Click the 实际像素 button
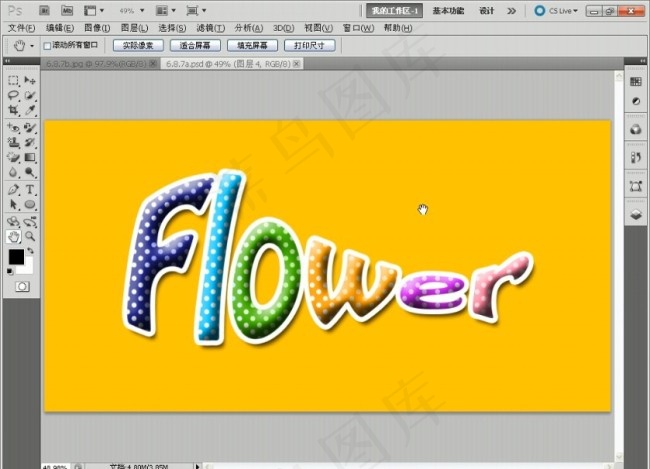This screenshot has height=469, width=650. click(138, 45)
